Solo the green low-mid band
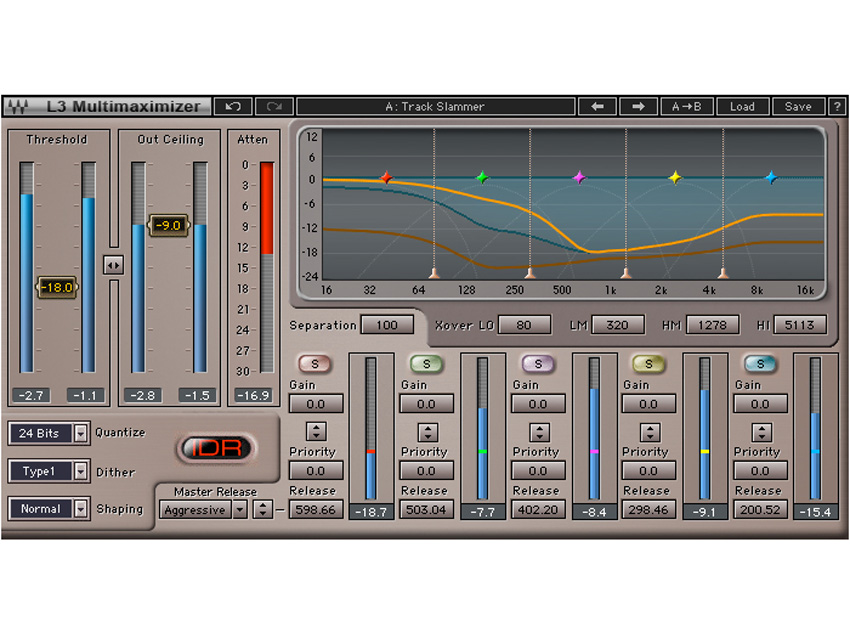850x638 pixels. (427, 364)
